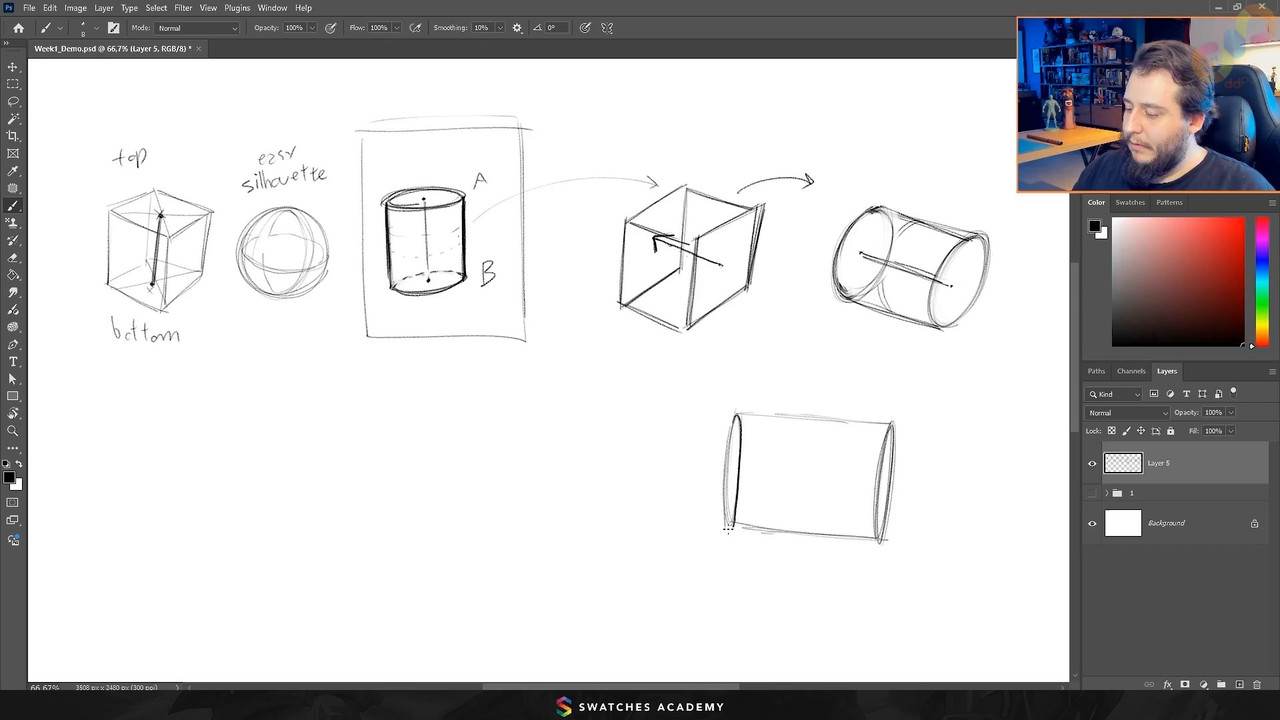This screenshot has width=1280, height=720.
Task: Select the Background layer thumbnail
Action: (1122, 523)
